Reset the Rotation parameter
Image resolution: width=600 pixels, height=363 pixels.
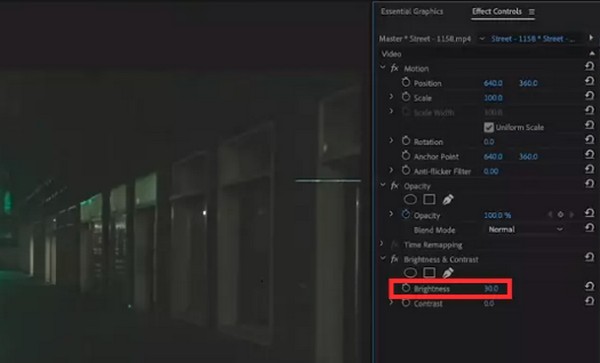tap(590, 140)
